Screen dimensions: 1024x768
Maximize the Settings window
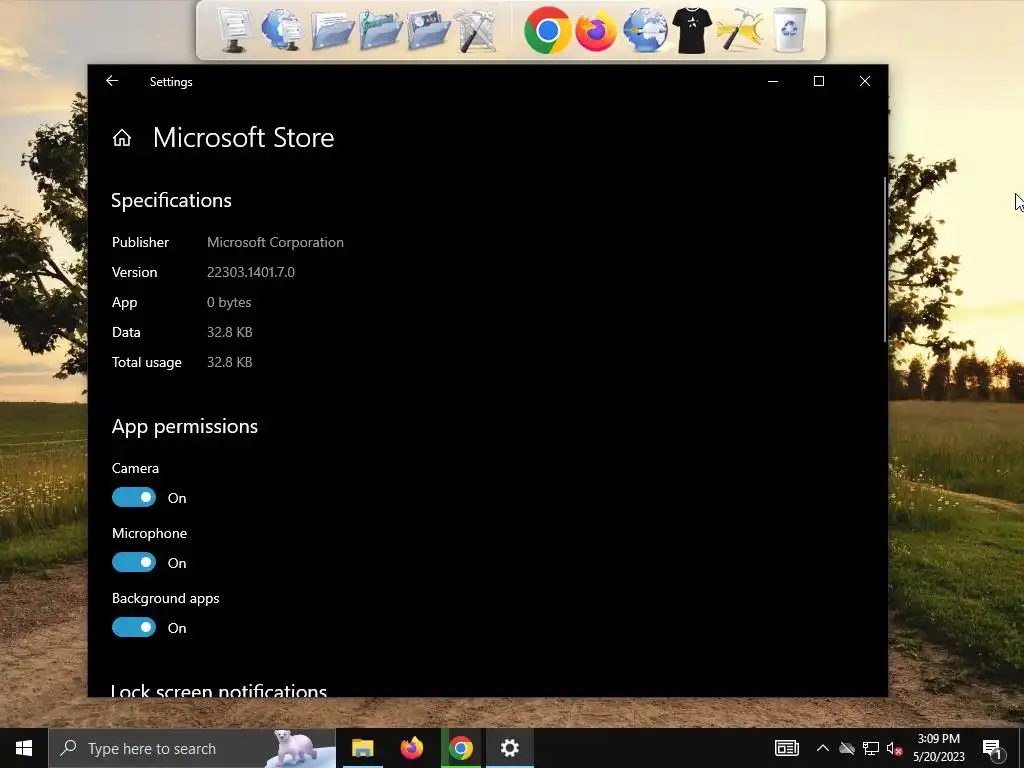coord(818,81)
